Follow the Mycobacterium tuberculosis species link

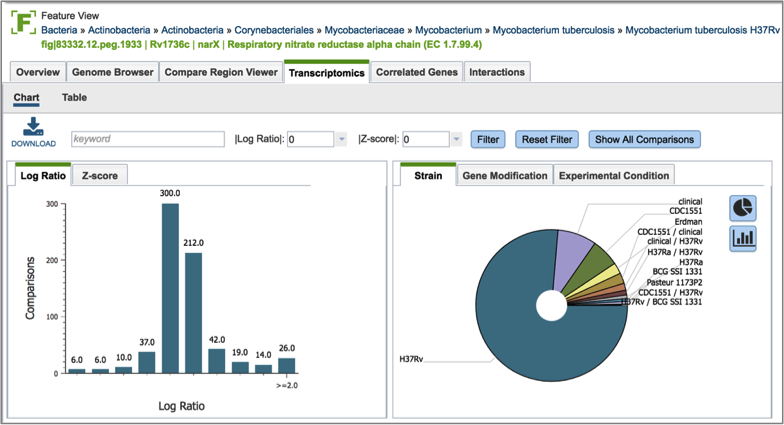point(554,30)
